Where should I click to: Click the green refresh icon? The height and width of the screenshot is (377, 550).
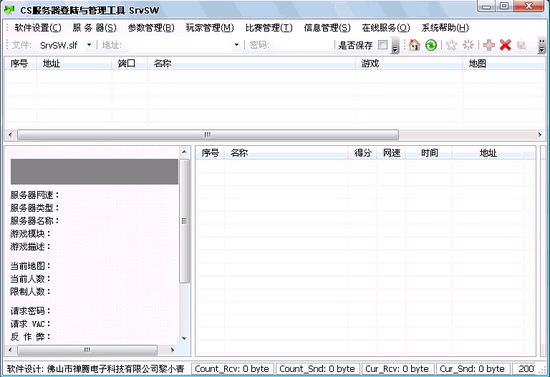click(431, 45)
